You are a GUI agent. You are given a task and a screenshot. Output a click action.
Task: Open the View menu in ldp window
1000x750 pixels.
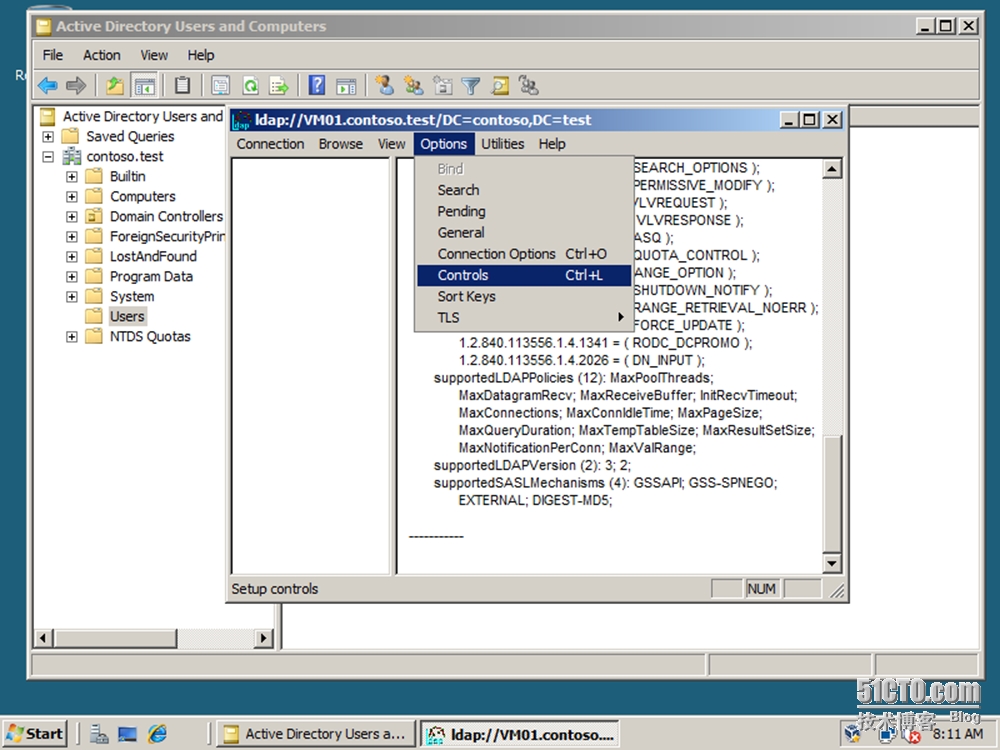coord(391,144)
